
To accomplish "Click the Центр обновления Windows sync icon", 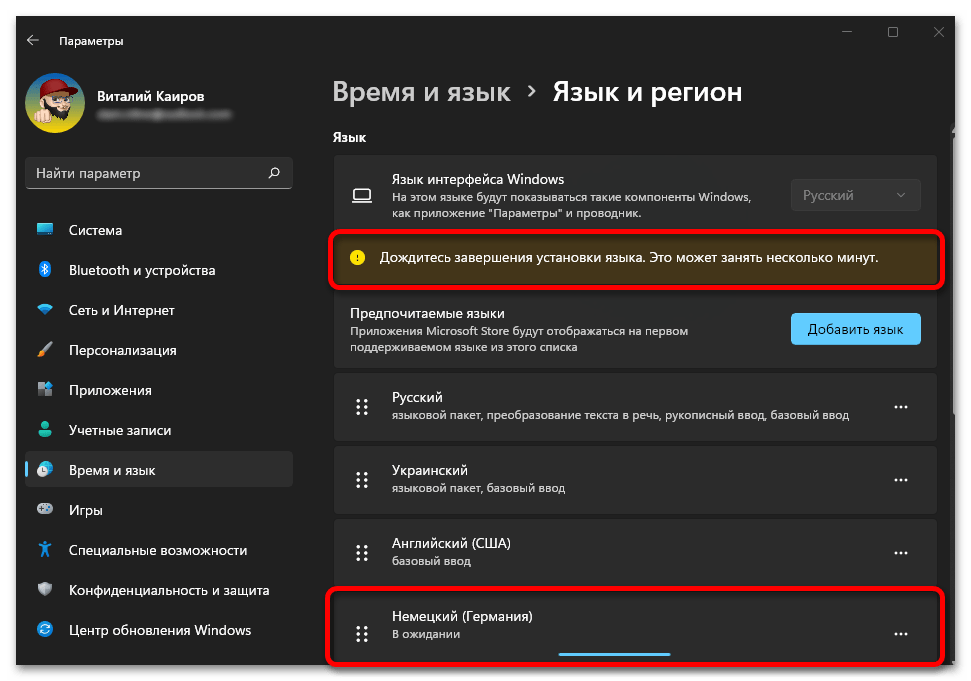I will (45, 630).
